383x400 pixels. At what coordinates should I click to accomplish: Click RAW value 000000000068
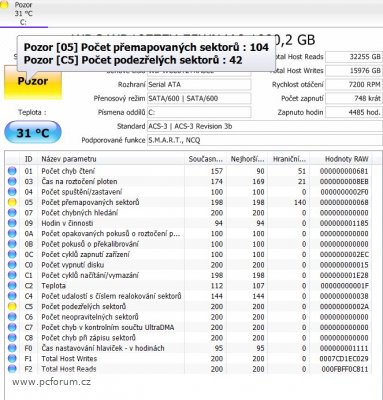tap(344, 202)
